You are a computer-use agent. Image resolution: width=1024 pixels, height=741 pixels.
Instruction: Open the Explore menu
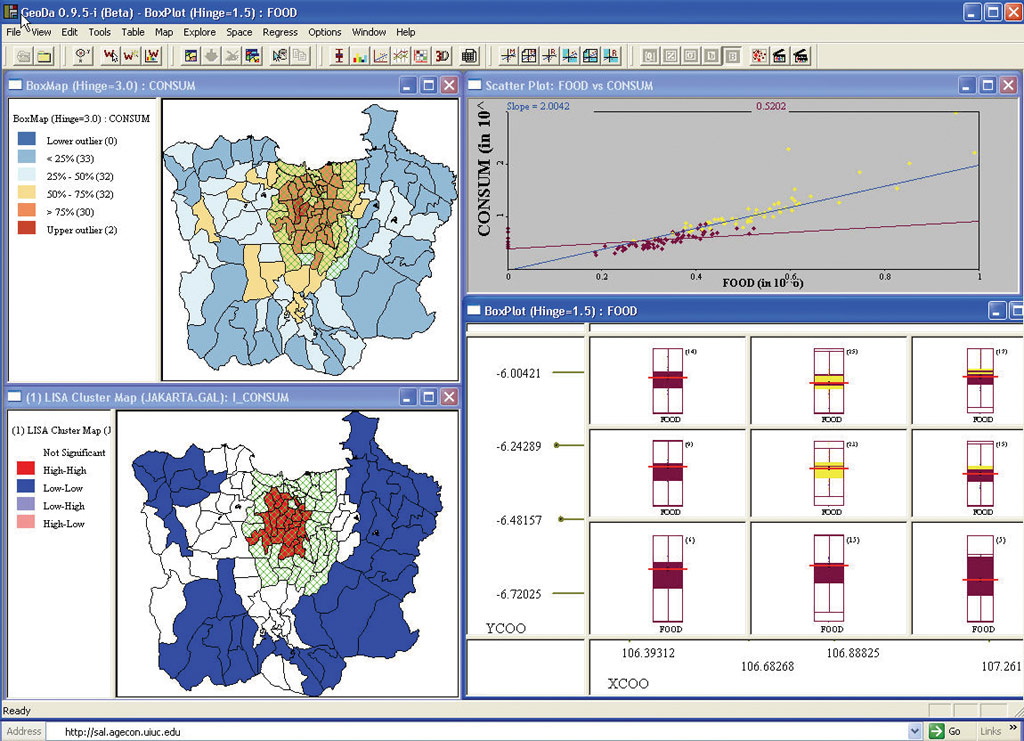pyautogui.click(x=199, y=32)
